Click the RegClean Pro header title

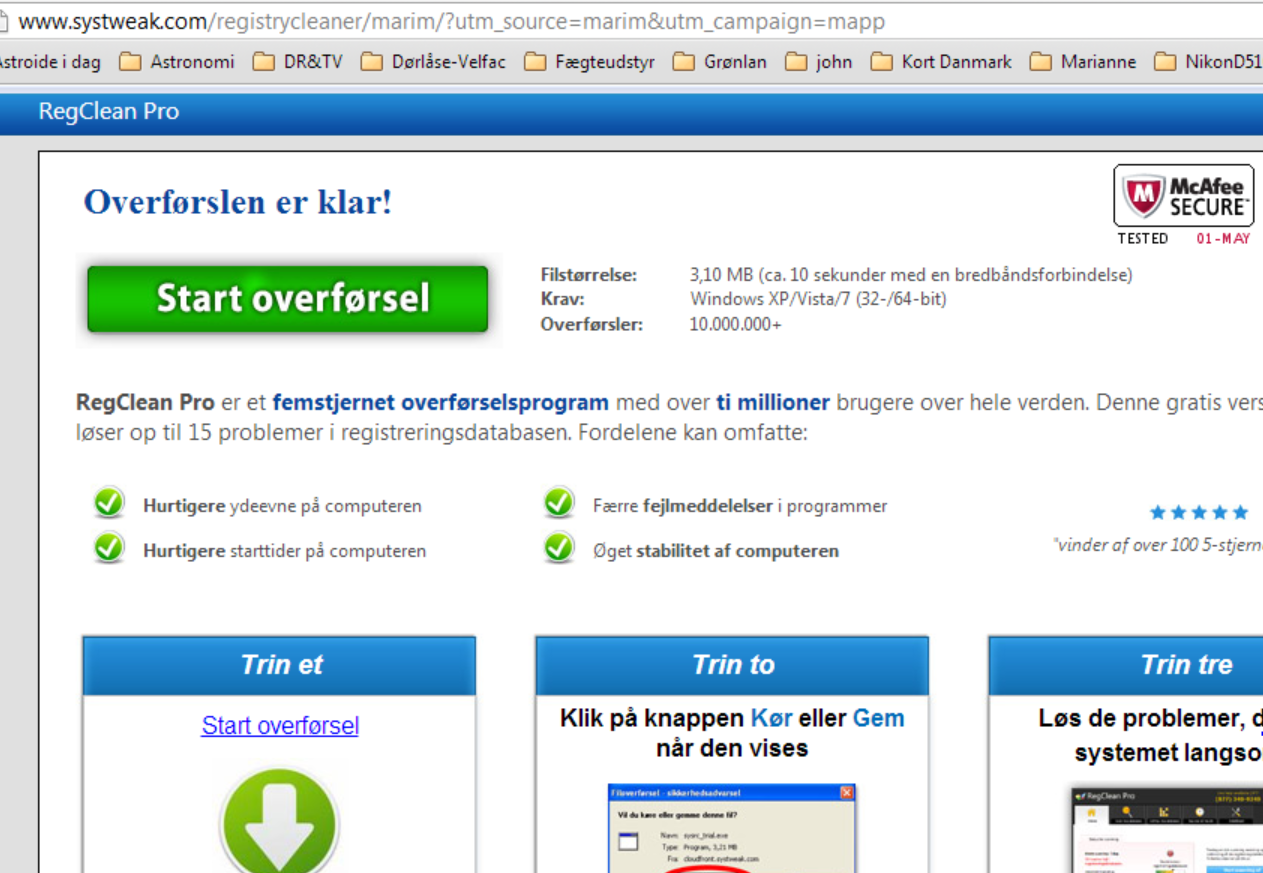[109, 111]
